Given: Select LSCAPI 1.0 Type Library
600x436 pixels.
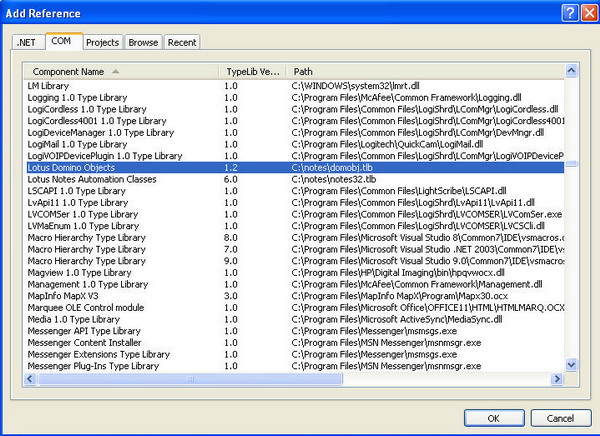Looking at the screenshot, I should coord(295,191).
